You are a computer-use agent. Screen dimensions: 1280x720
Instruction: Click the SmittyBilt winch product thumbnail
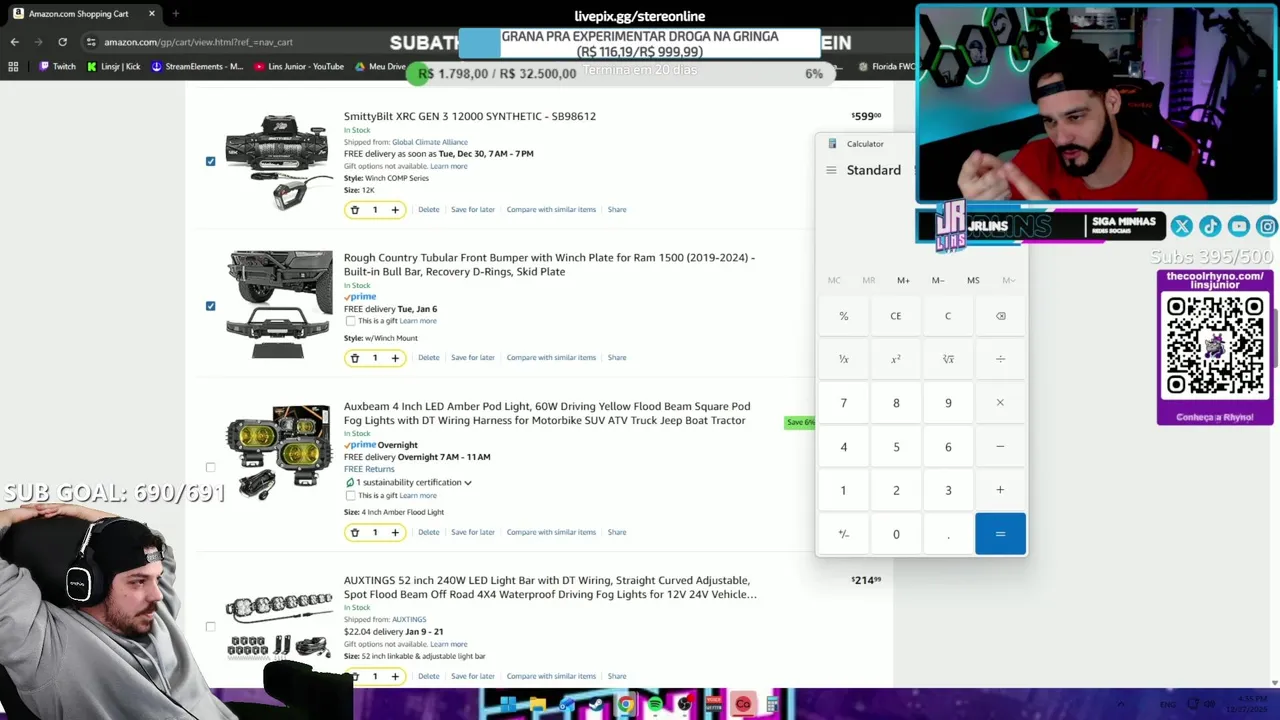[x=279, y=161]
